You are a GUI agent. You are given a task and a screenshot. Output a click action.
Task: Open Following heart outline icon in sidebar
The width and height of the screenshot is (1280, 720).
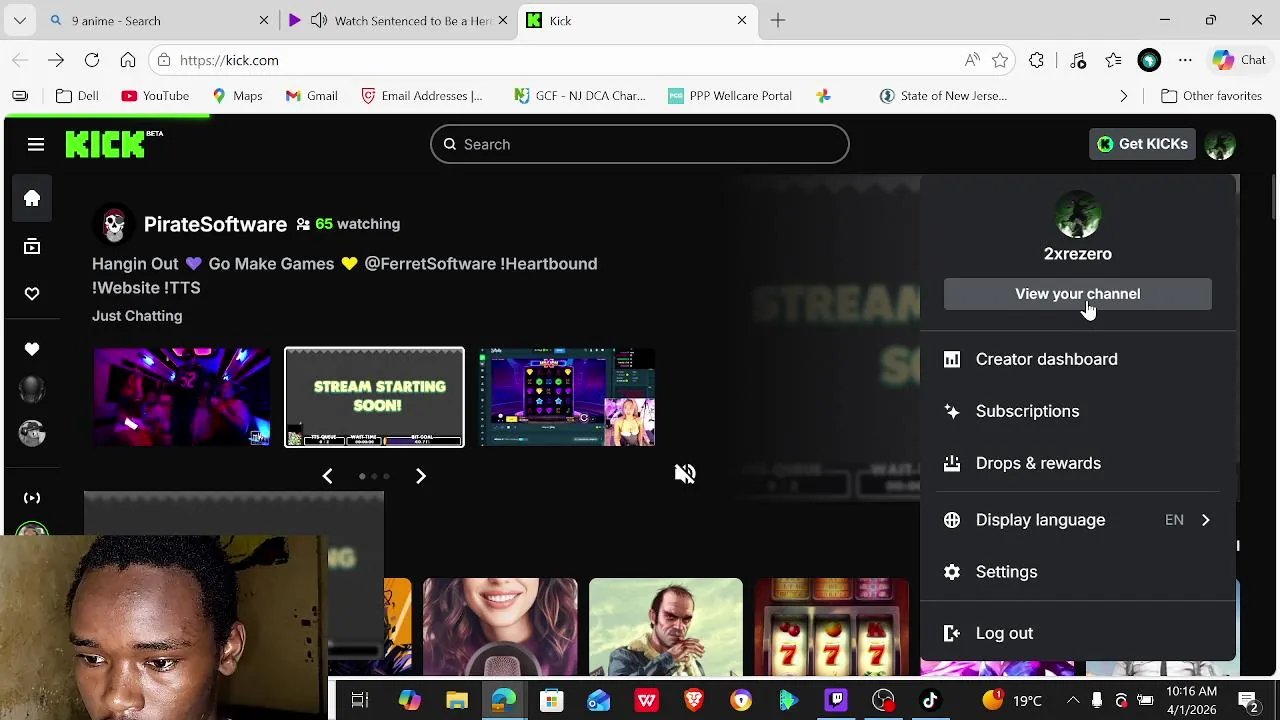click(32, 294)
